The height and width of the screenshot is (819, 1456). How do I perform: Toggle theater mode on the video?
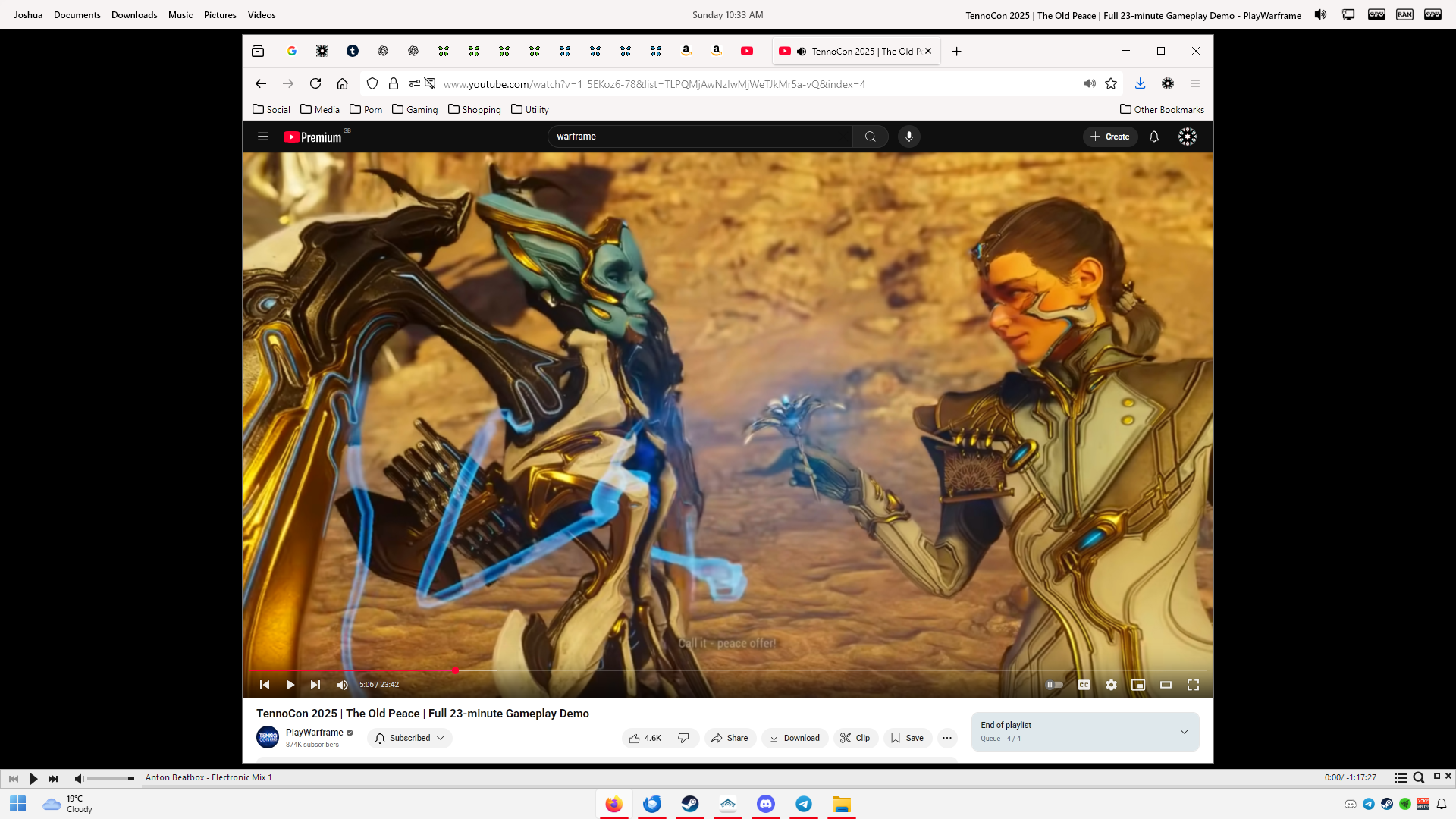tap(1166, 685)
